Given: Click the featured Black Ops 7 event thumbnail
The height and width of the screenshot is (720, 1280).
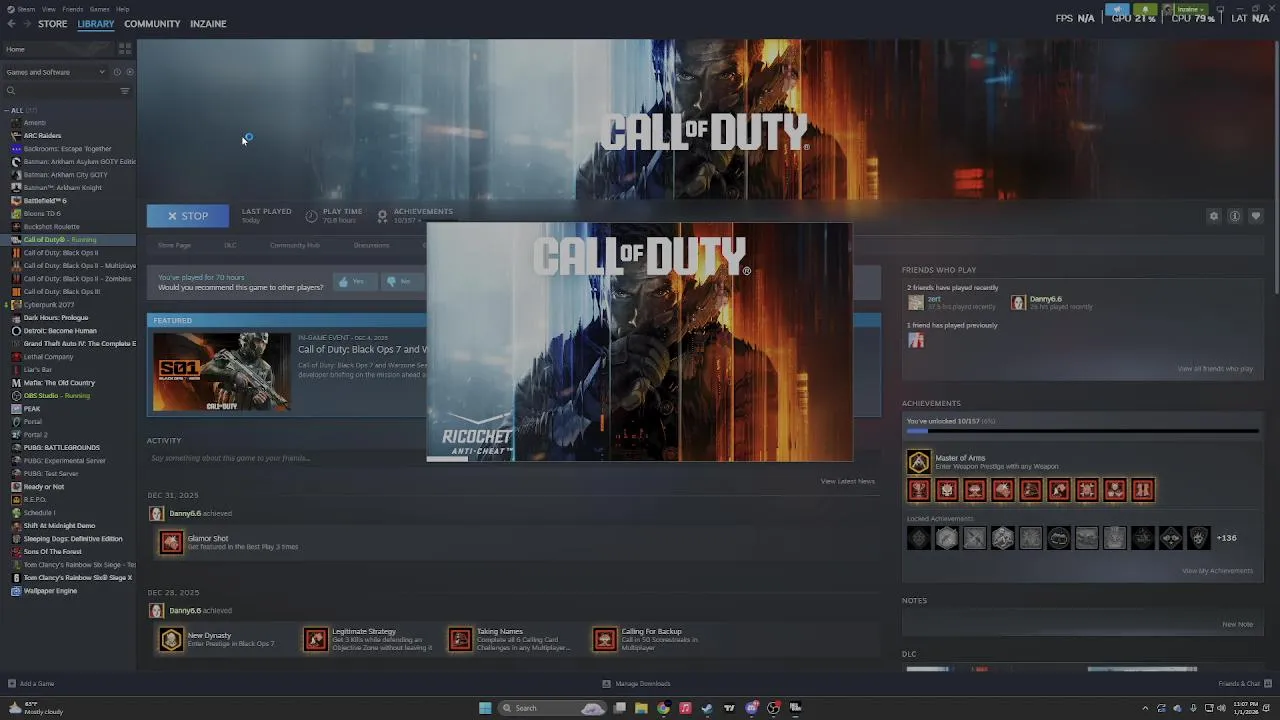Looking at the screenshot, I should point(221,372).
